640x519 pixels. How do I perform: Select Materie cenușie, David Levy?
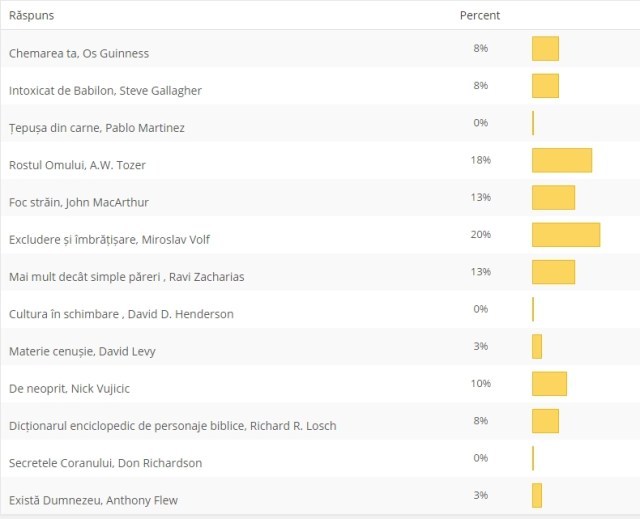82,351
